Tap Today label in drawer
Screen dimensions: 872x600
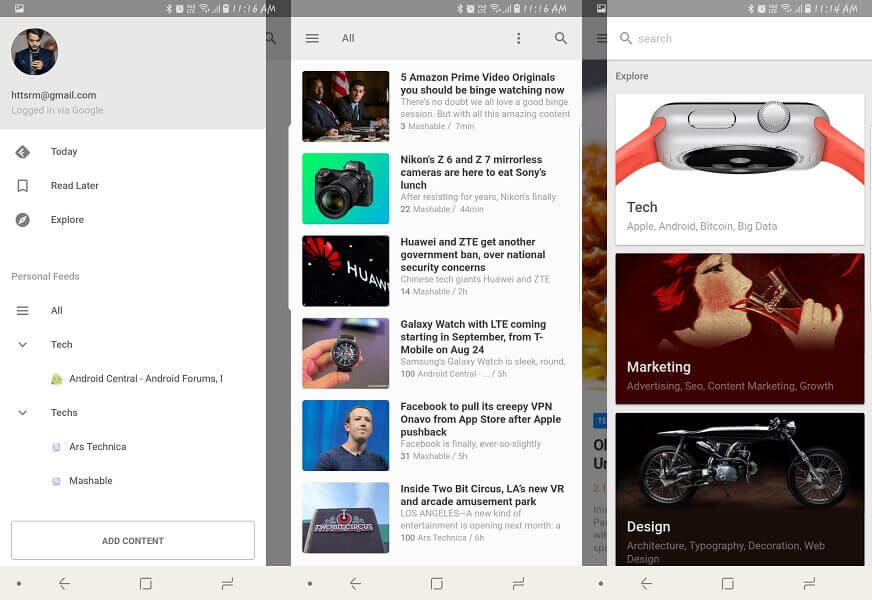pos(64,151)
